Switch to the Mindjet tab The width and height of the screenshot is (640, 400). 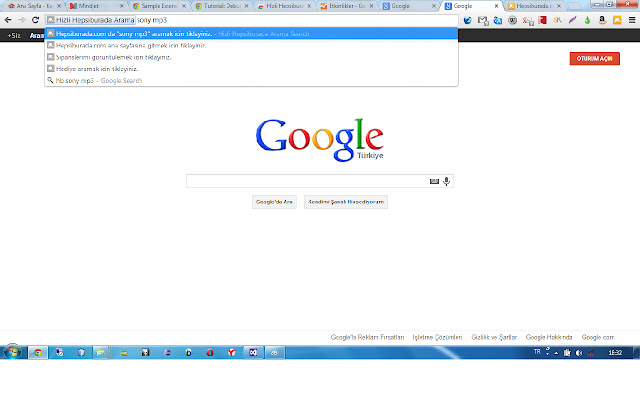pyautogui.click(x=96, y=6)
